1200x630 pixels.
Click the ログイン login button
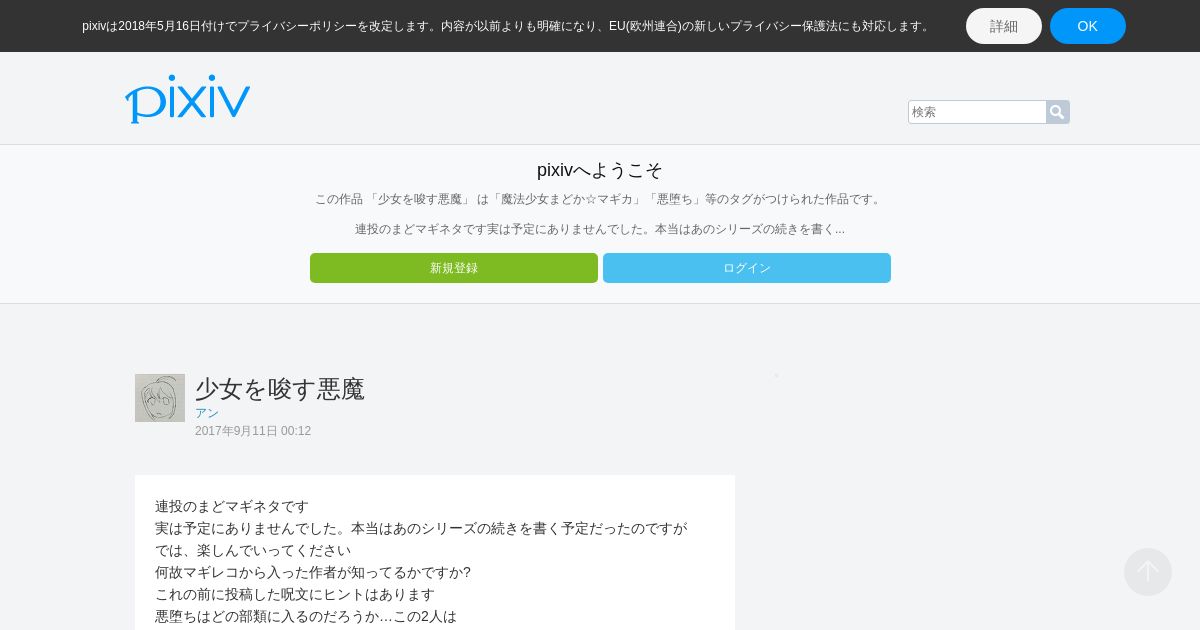tap(747, 268)
